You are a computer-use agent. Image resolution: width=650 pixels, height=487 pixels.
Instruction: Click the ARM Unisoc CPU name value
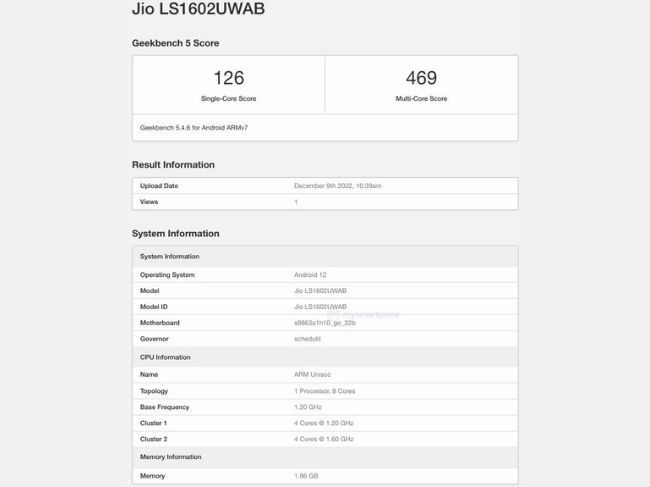(312, 375)
